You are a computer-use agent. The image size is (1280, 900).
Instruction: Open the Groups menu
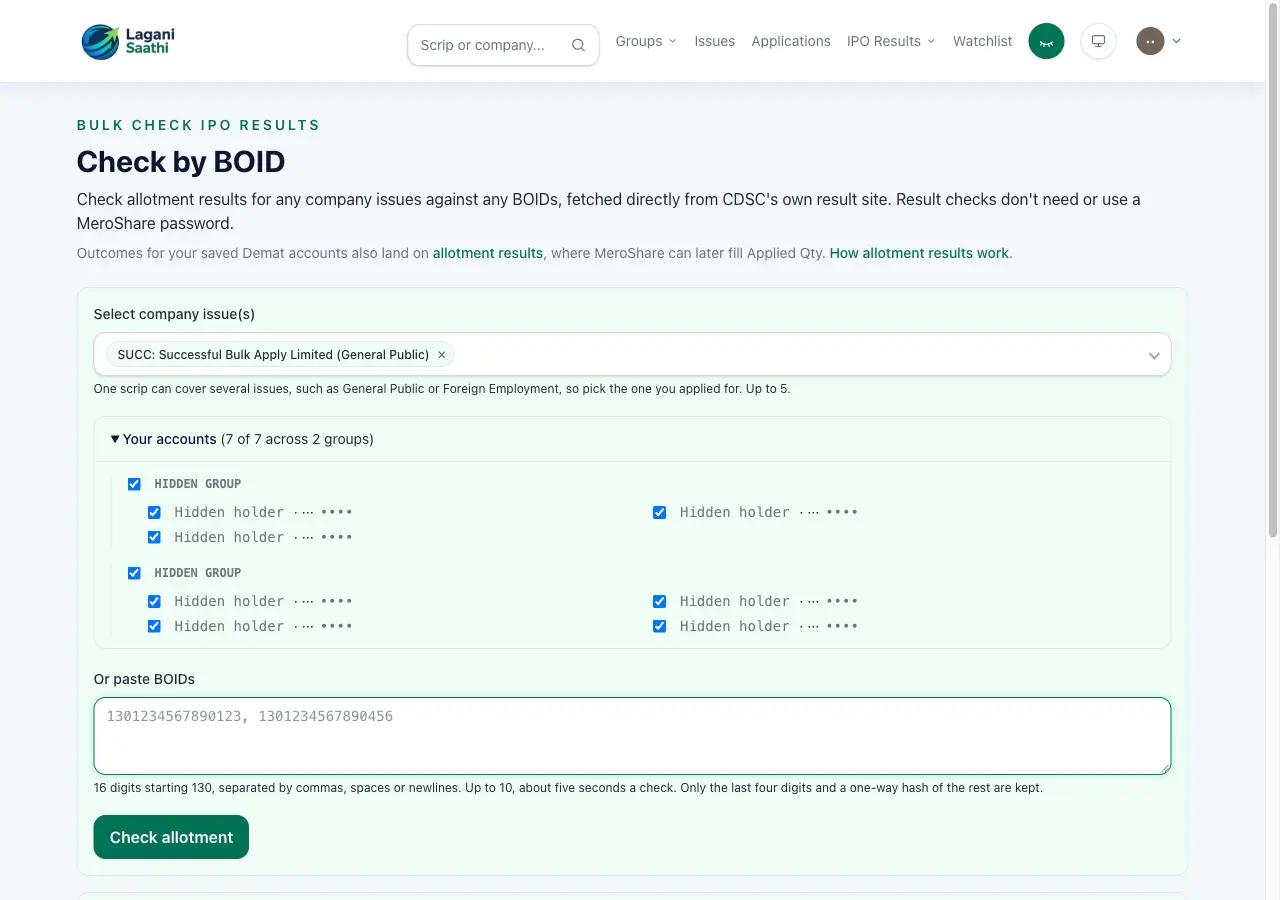pos(646,41)
